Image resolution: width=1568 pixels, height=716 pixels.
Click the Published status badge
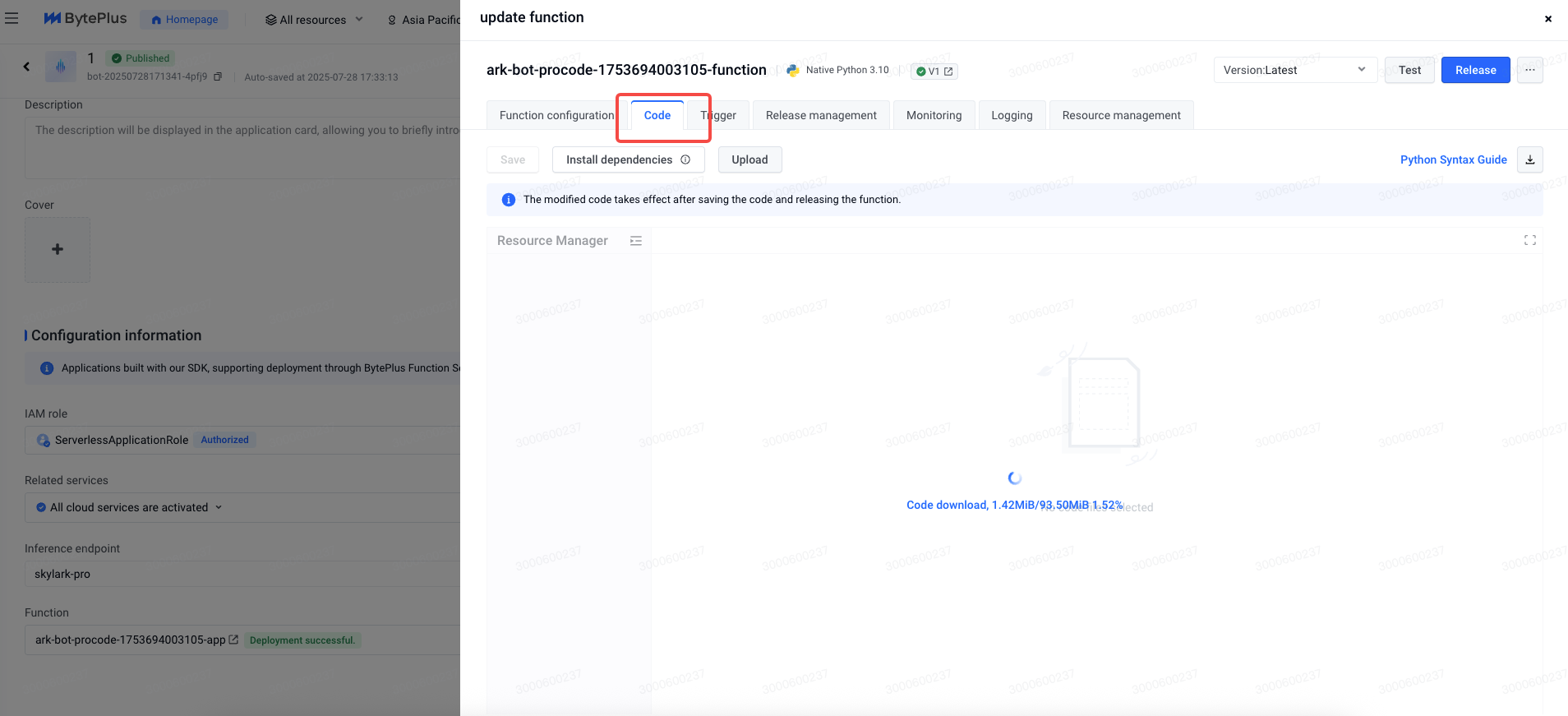click(x=141, y=58)
